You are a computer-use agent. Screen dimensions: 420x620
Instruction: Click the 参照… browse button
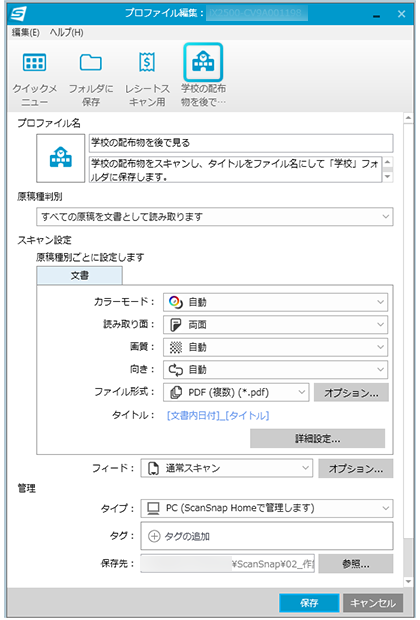point(356,563)
